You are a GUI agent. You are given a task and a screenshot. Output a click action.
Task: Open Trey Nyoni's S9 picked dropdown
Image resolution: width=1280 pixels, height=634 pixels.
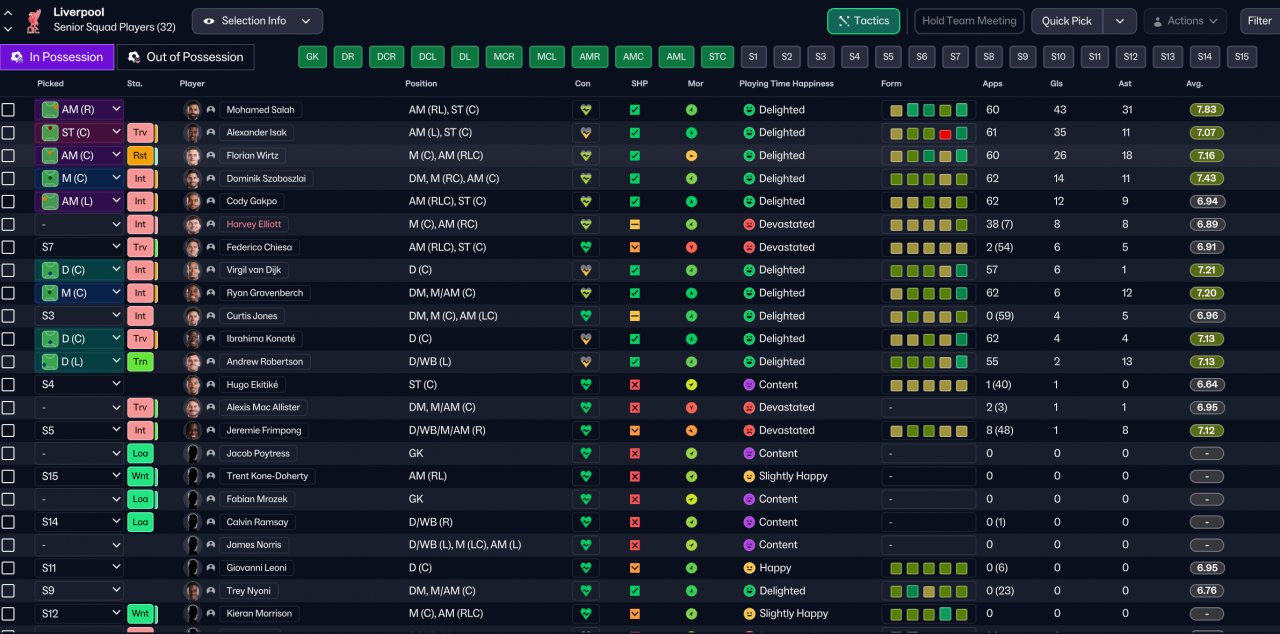click(79, 590)
